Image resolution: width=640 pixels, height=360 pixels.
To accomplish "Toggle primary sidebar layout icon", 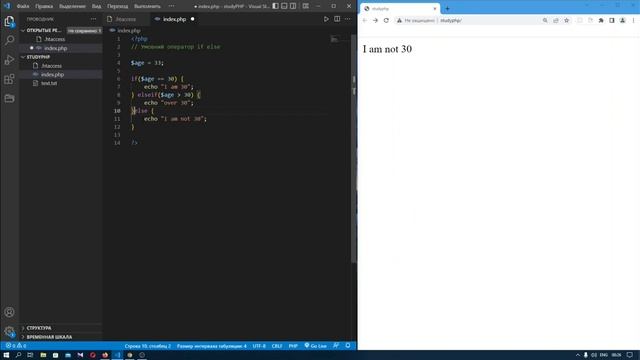I will pos(276,6).
